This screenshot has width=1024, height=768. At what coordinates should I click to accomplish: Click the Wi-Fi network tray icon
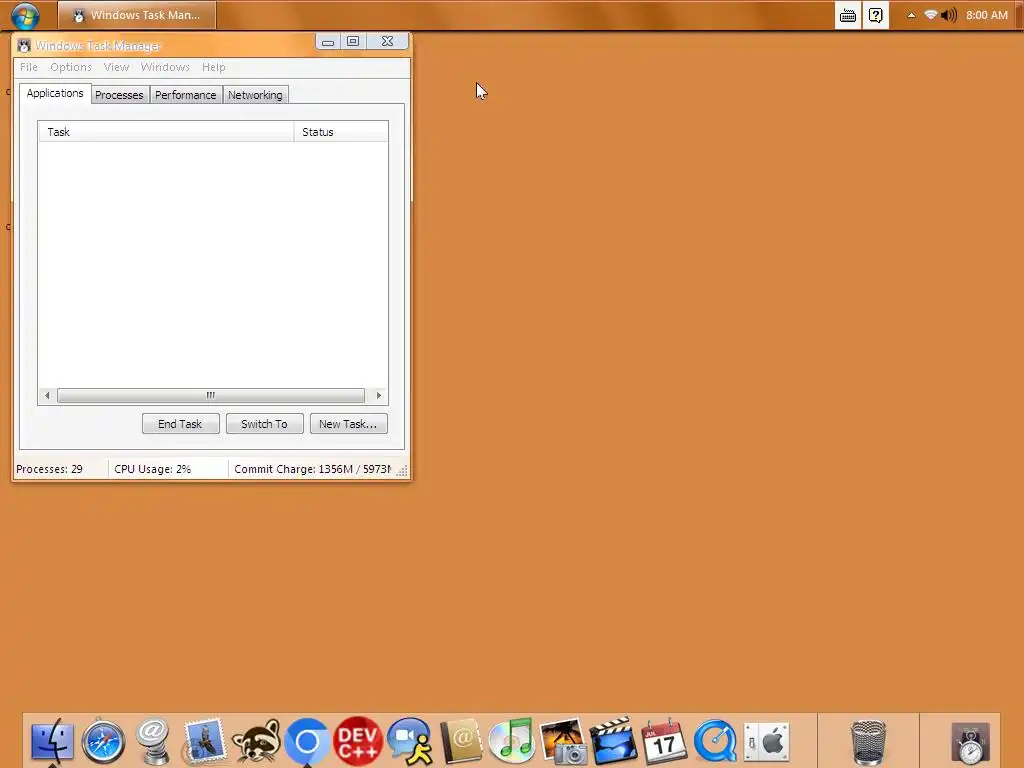click(x=931, y=15)
